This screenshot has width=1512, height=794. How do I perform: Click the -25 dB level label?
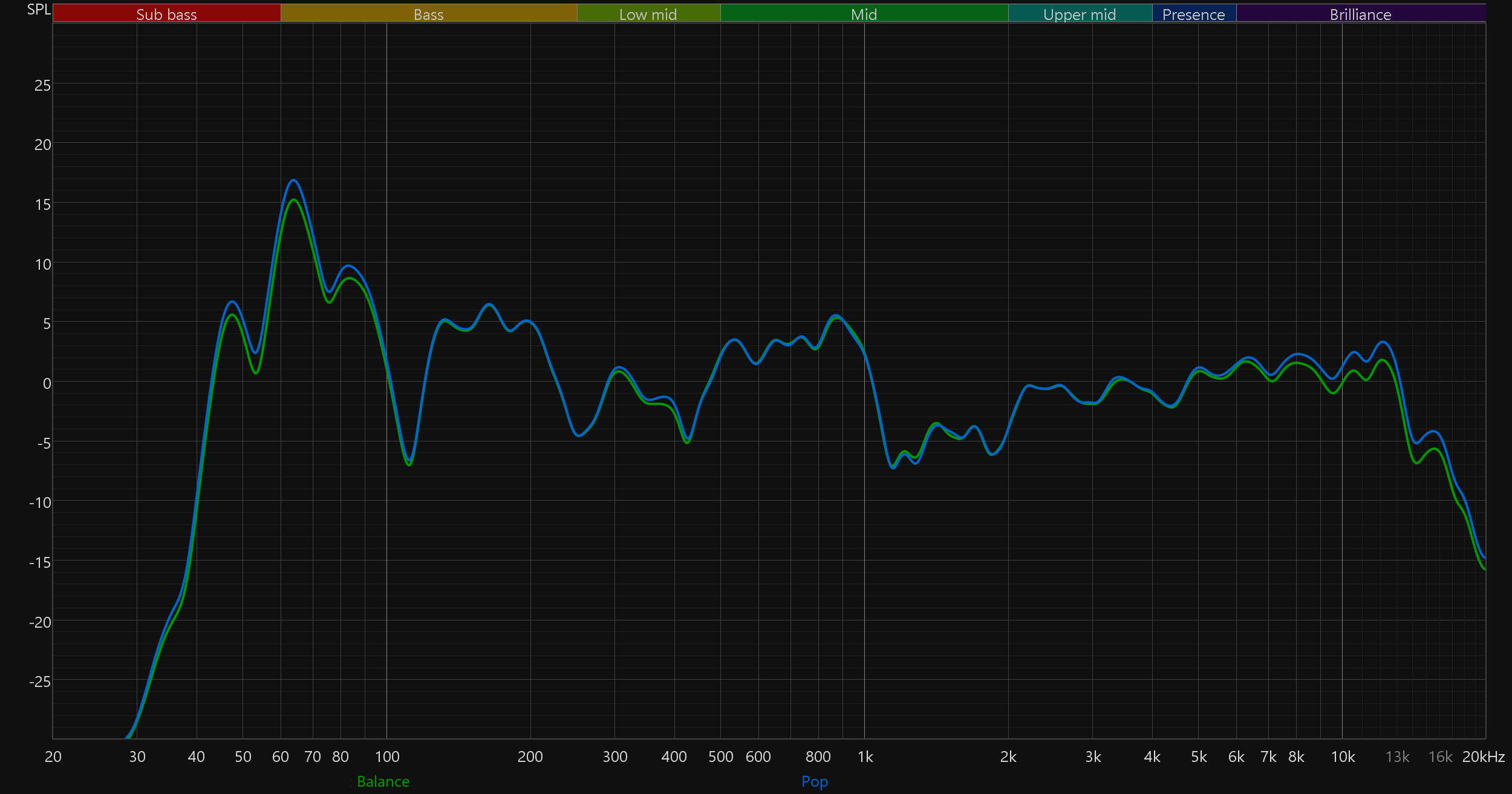pyautogui.click(x=40, y=682)
